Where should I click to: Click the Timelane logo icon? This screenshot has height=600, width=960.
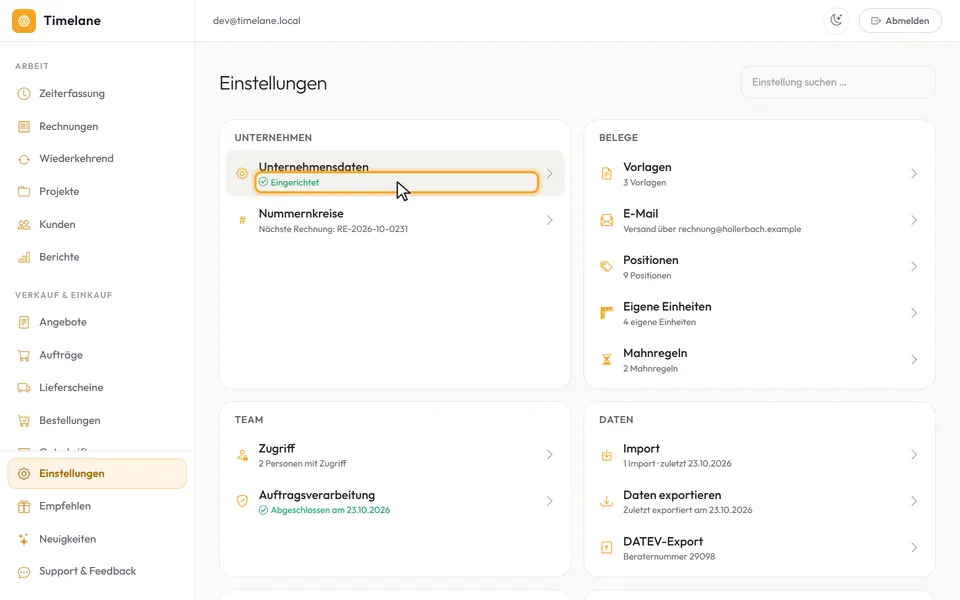tap(24, 21)
